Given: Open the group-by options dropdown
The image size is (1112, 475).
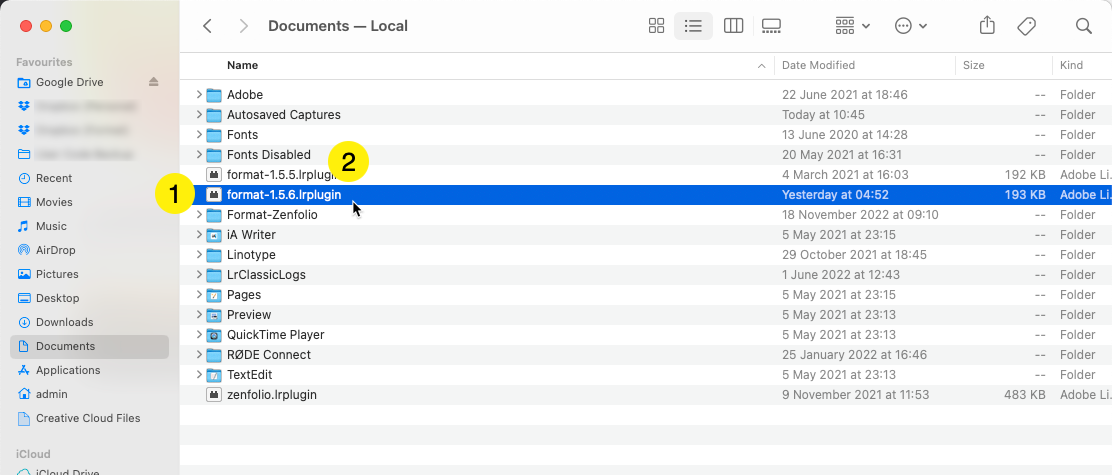Looking at the screenshot, I should tap(852, 26).
